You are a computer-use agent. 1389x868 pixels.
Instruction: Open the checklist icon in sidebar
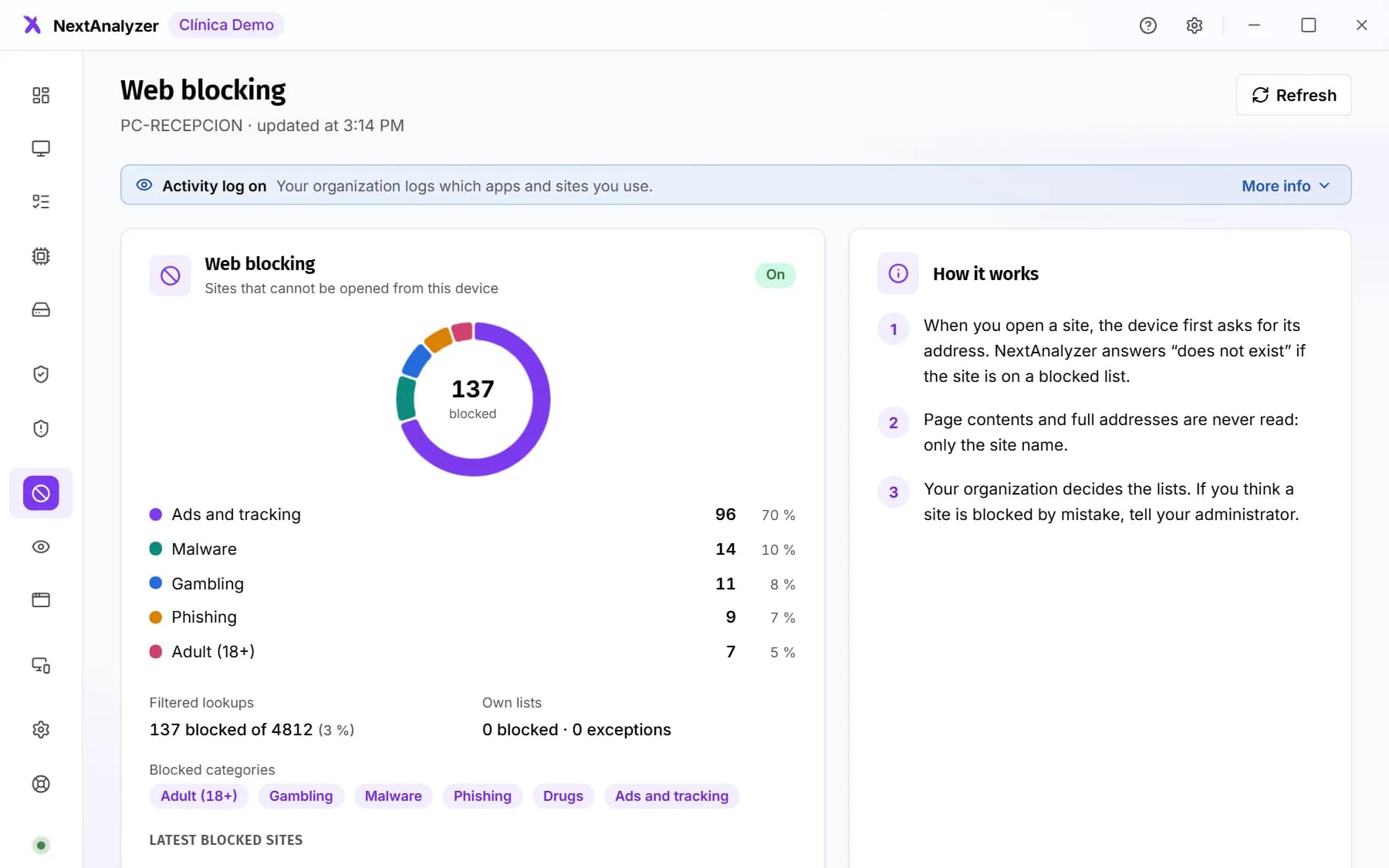[x=41, y=202]
